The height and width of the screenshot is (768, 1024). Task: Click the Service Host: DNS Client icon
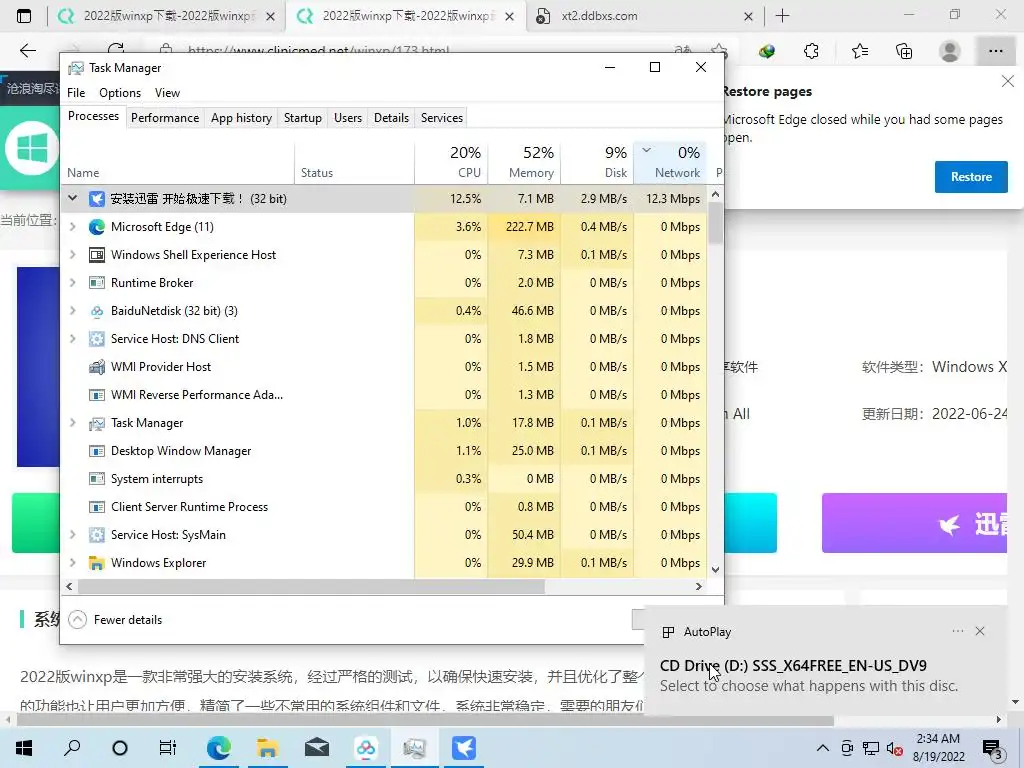coord(97,339)
